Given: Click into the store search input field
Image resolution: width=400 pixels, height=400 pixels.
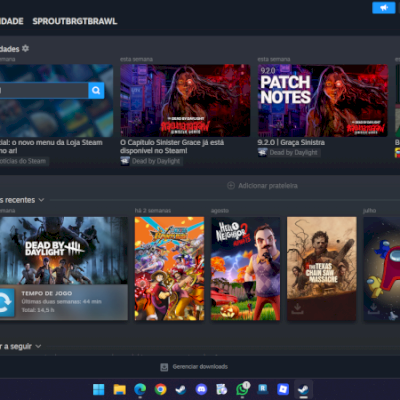Looking at the screenshot, I should tap(44, 90).
